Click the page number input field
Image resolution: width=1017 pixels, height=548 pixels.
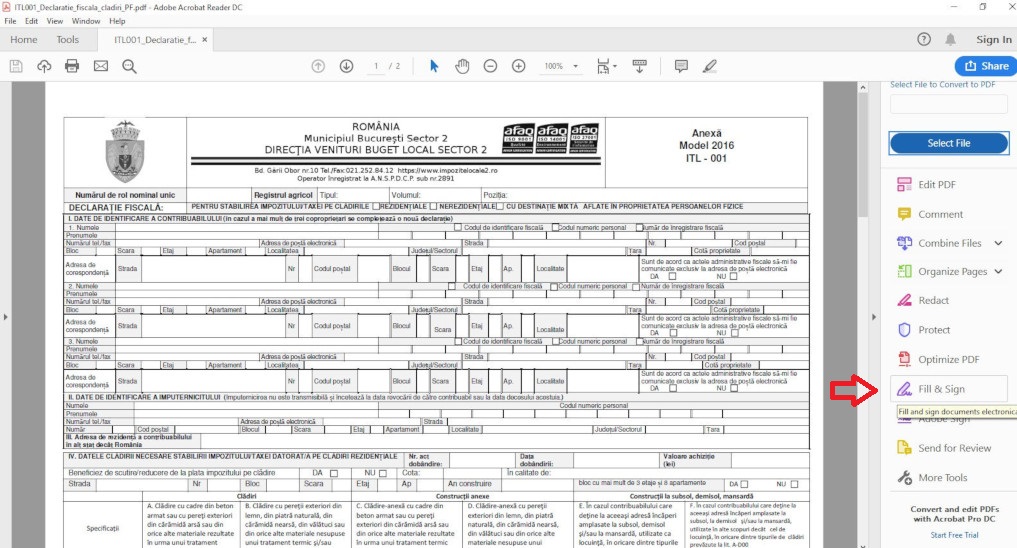(376, 66)
